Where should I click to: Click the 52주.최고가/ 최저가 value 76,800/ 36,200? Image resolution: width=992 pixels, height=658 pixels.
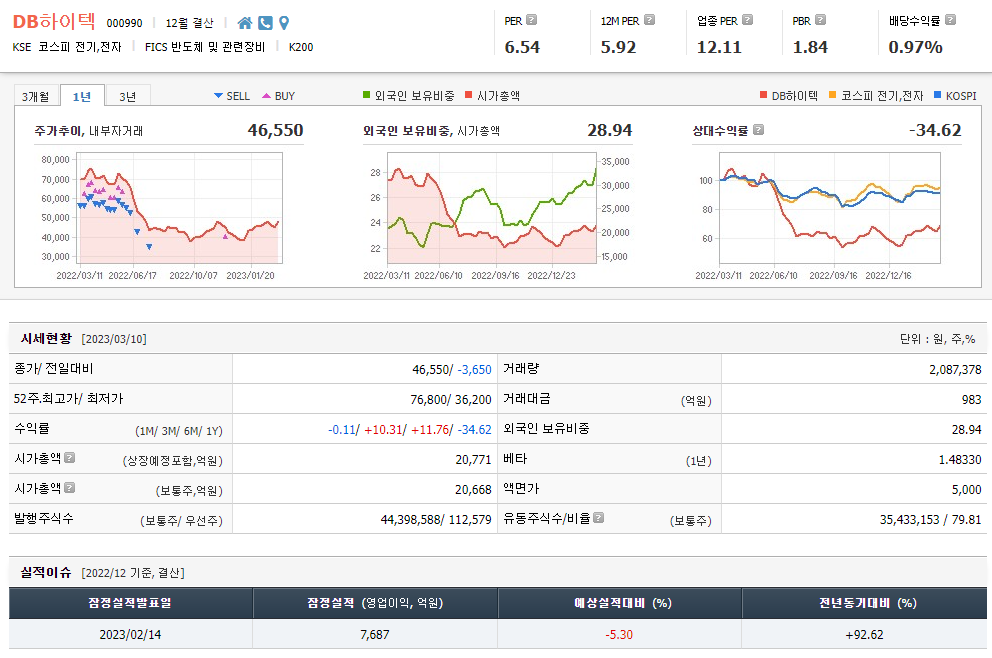coord(451,399)
